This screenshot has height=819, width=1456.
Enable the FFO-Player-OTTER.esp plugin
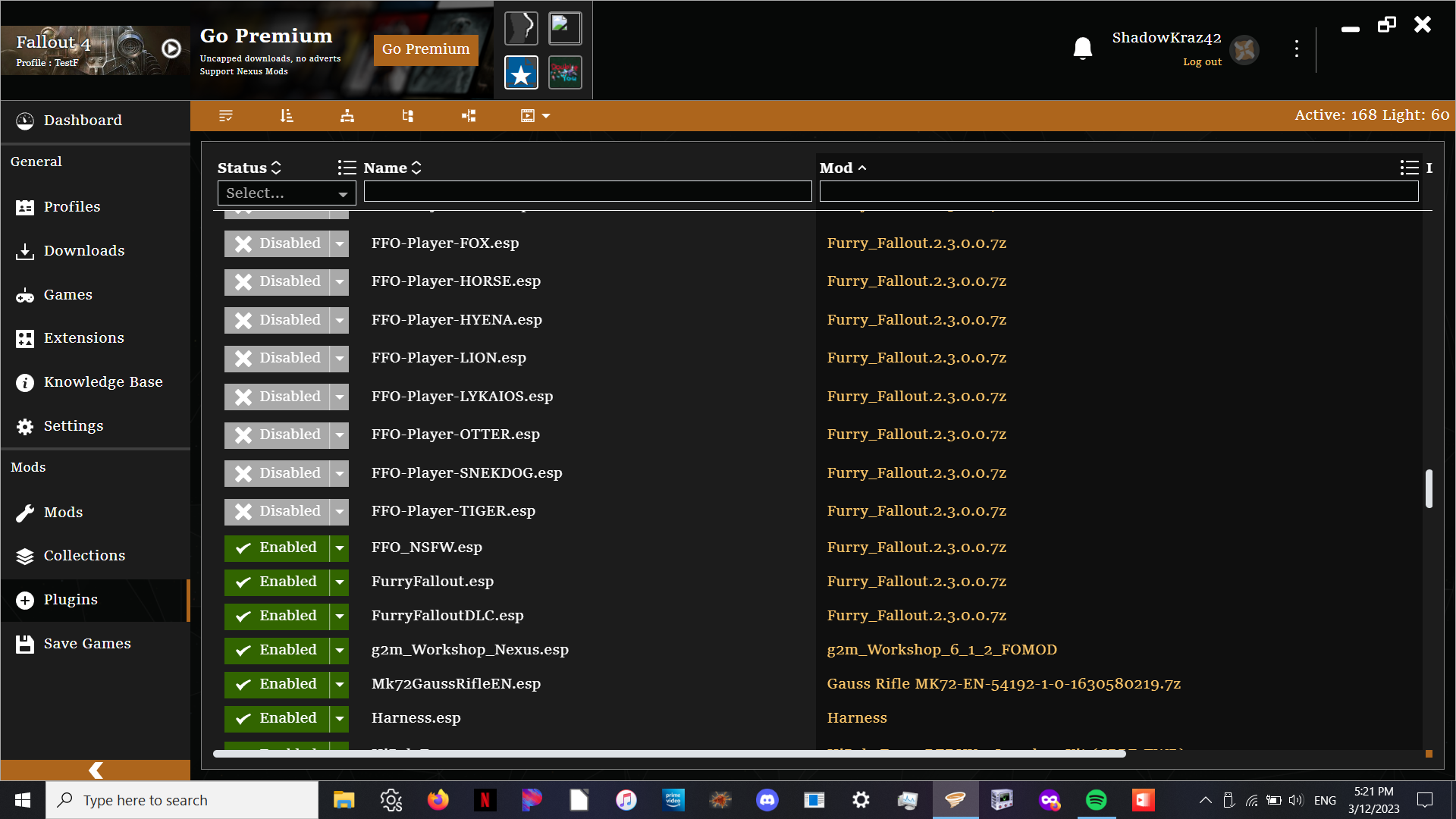point(277,435)
